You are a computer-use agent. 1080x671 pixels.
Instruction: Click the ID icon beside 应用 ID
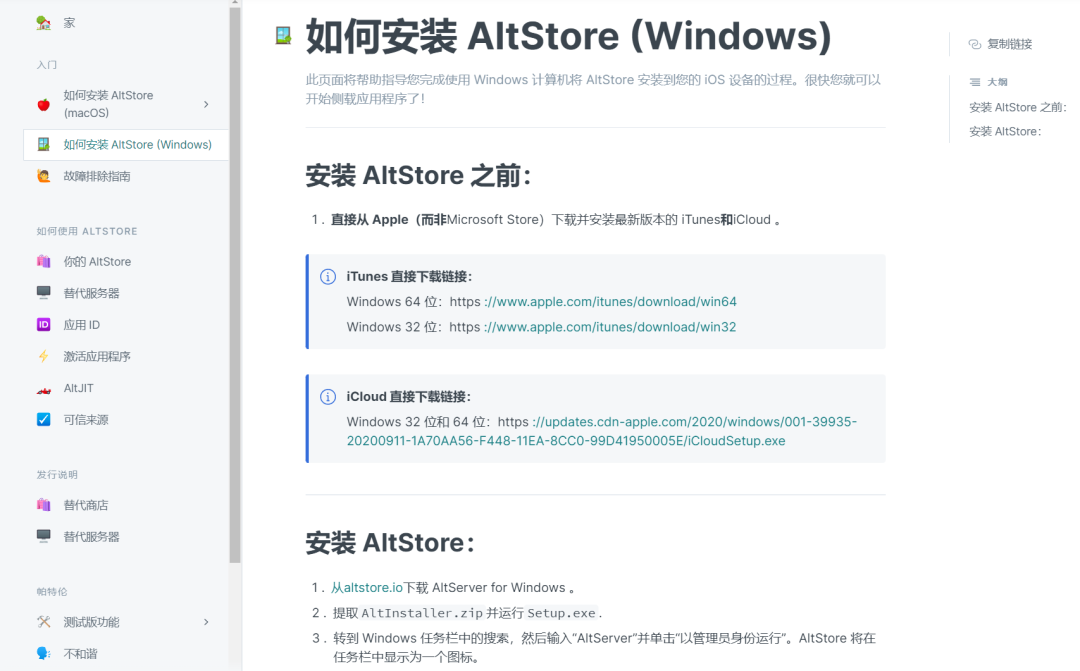click(x=43, y=325)
